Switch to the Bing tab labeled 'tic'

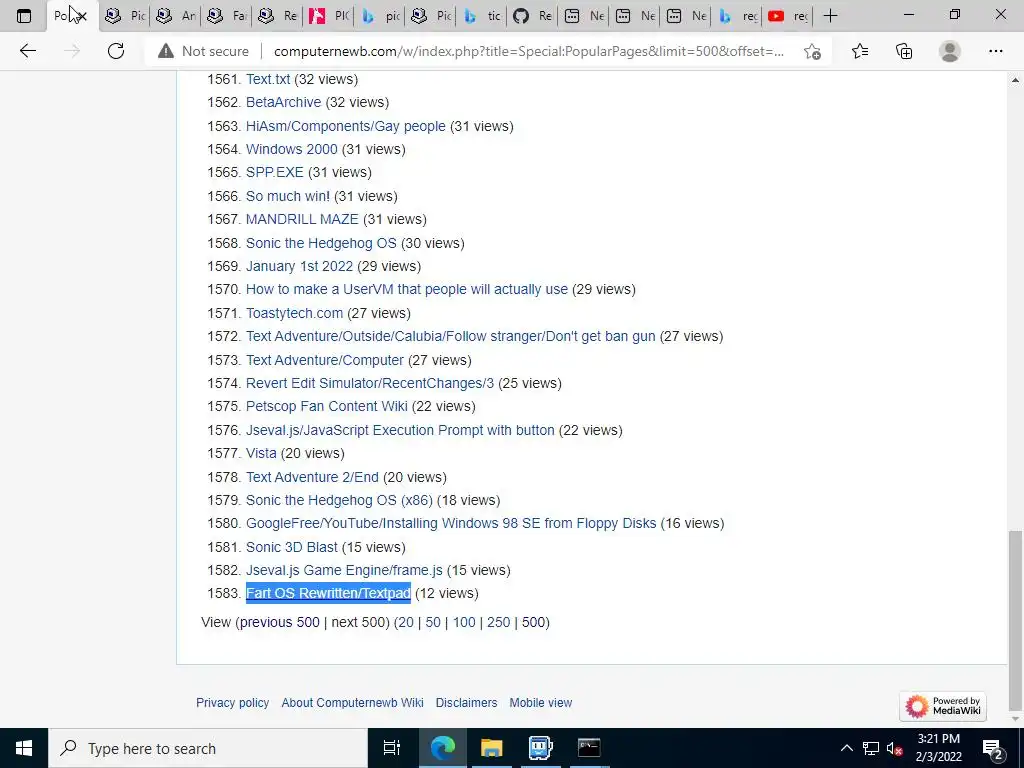[x=480, y=16]
